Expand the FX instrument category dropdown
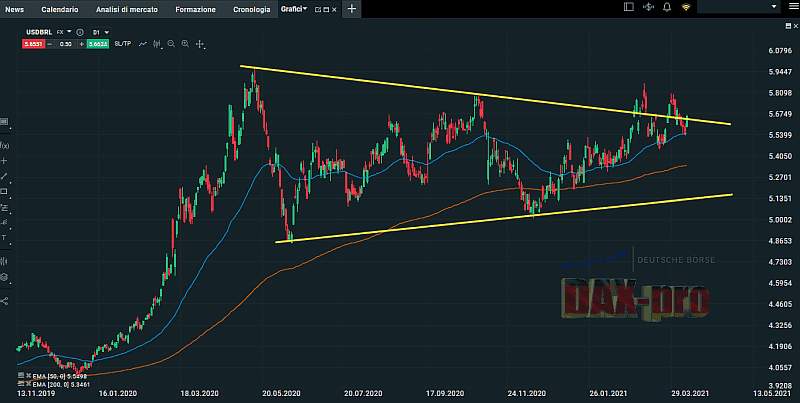Image resolution: width=800 pixels, height=403 pixels. click(x=63, y=32)
